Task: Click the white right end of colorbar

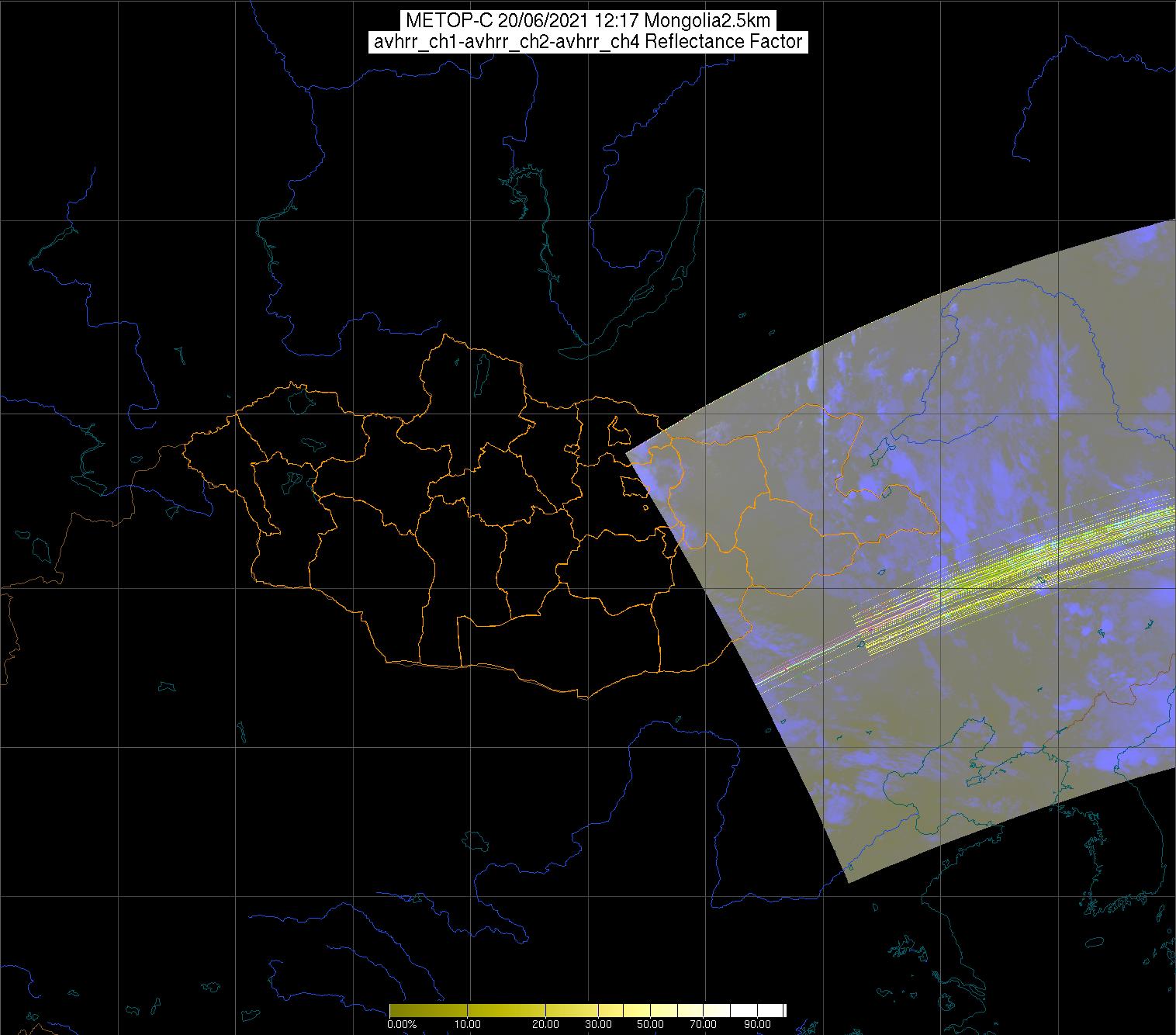Action: coord(780,1010)
